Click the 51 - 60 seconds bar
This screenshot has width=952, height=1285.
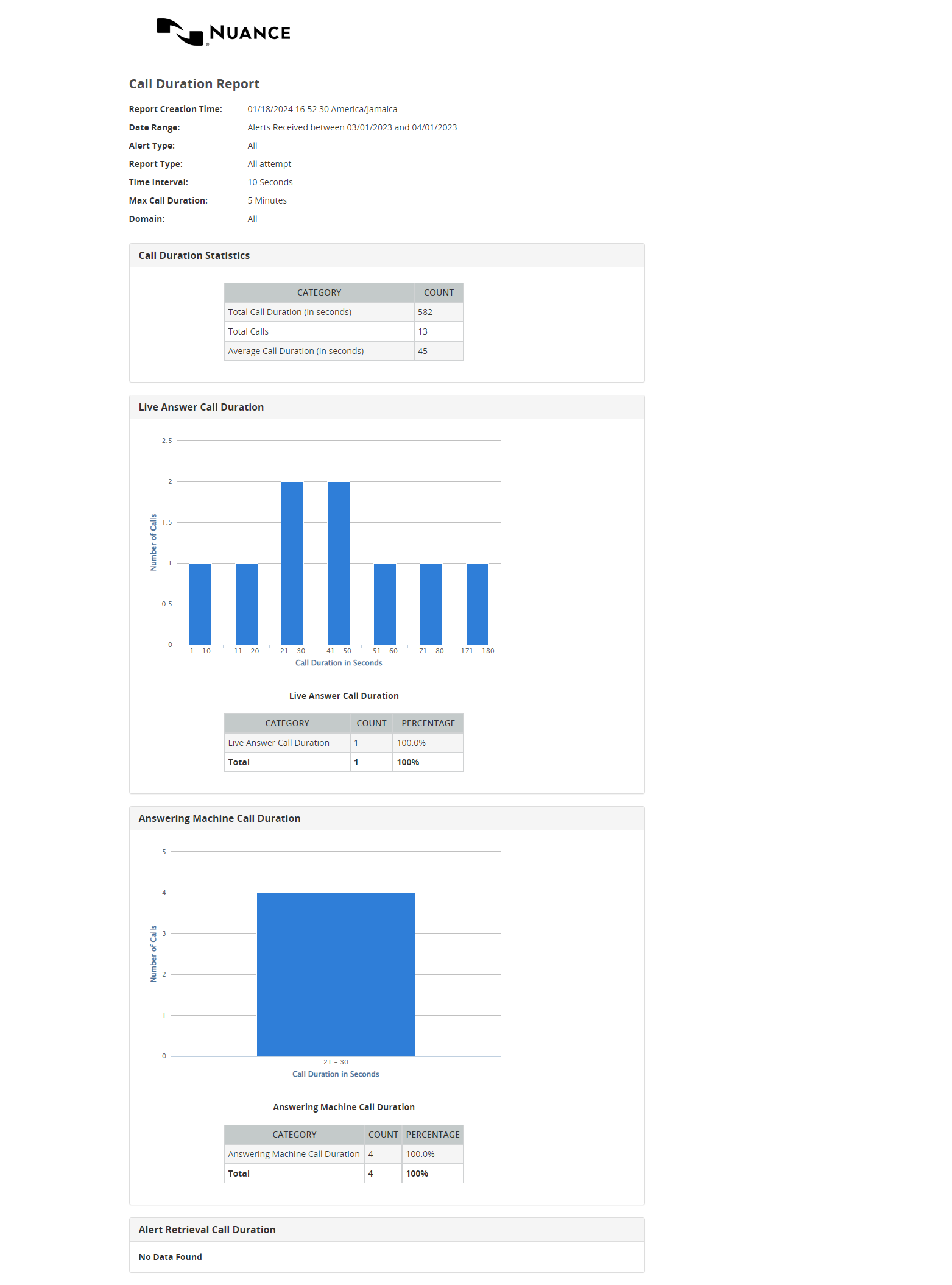click(384, 603)
